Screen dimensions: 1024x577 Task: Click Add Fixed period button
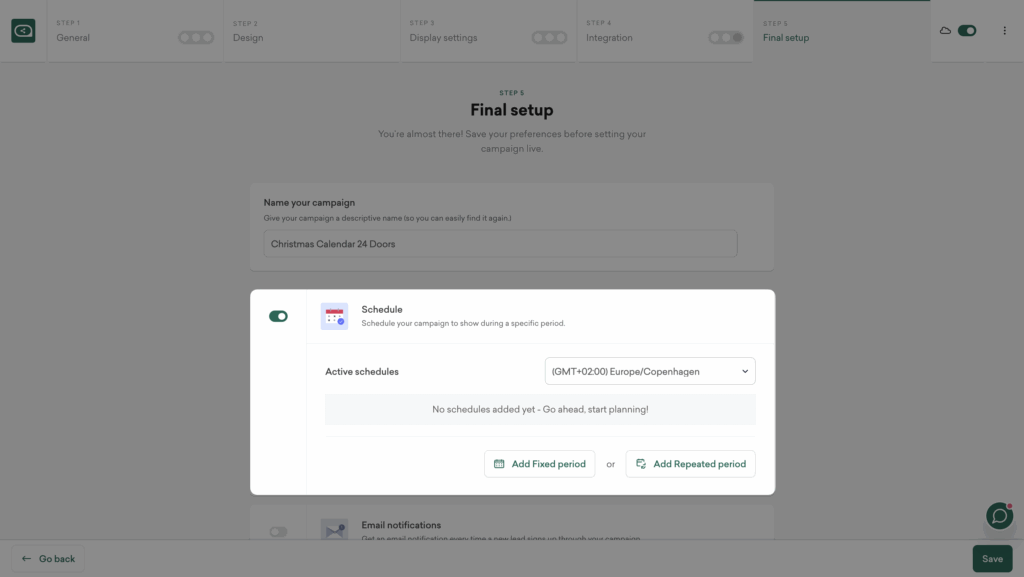(540, 464)
